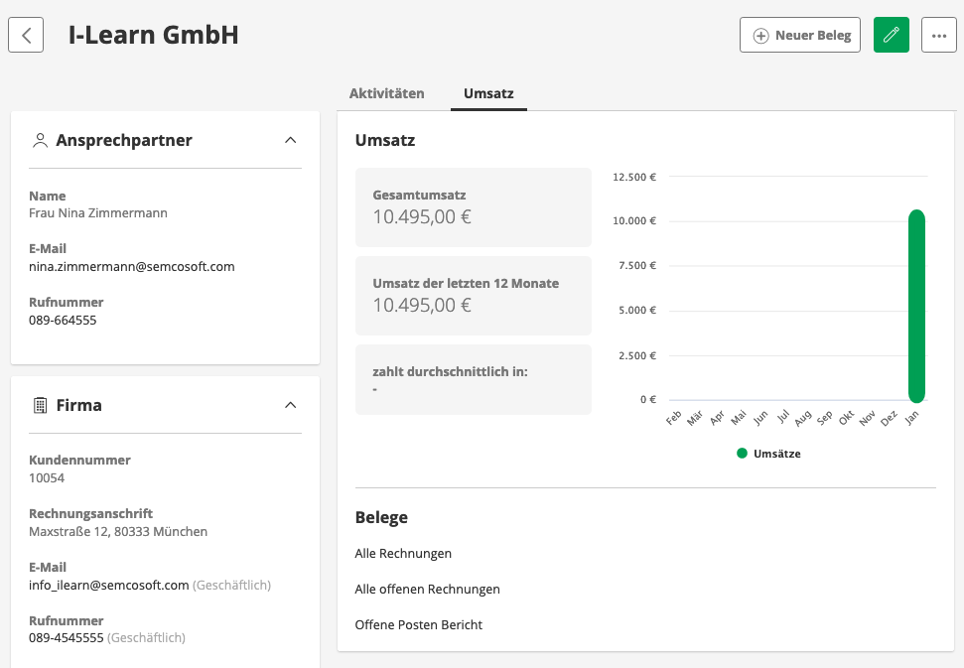
Task: Click the Umsätze legend label
Action: (777, 454)
